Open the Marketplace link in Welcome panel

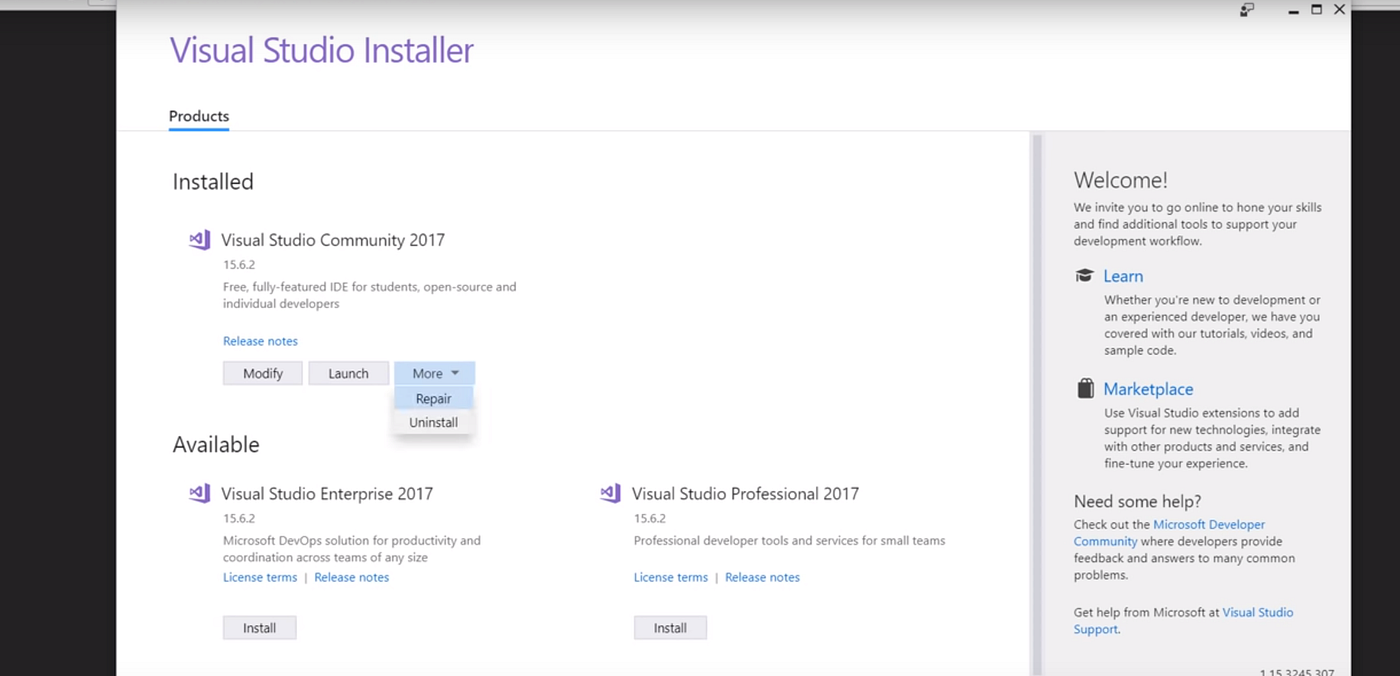[1148, 389]
